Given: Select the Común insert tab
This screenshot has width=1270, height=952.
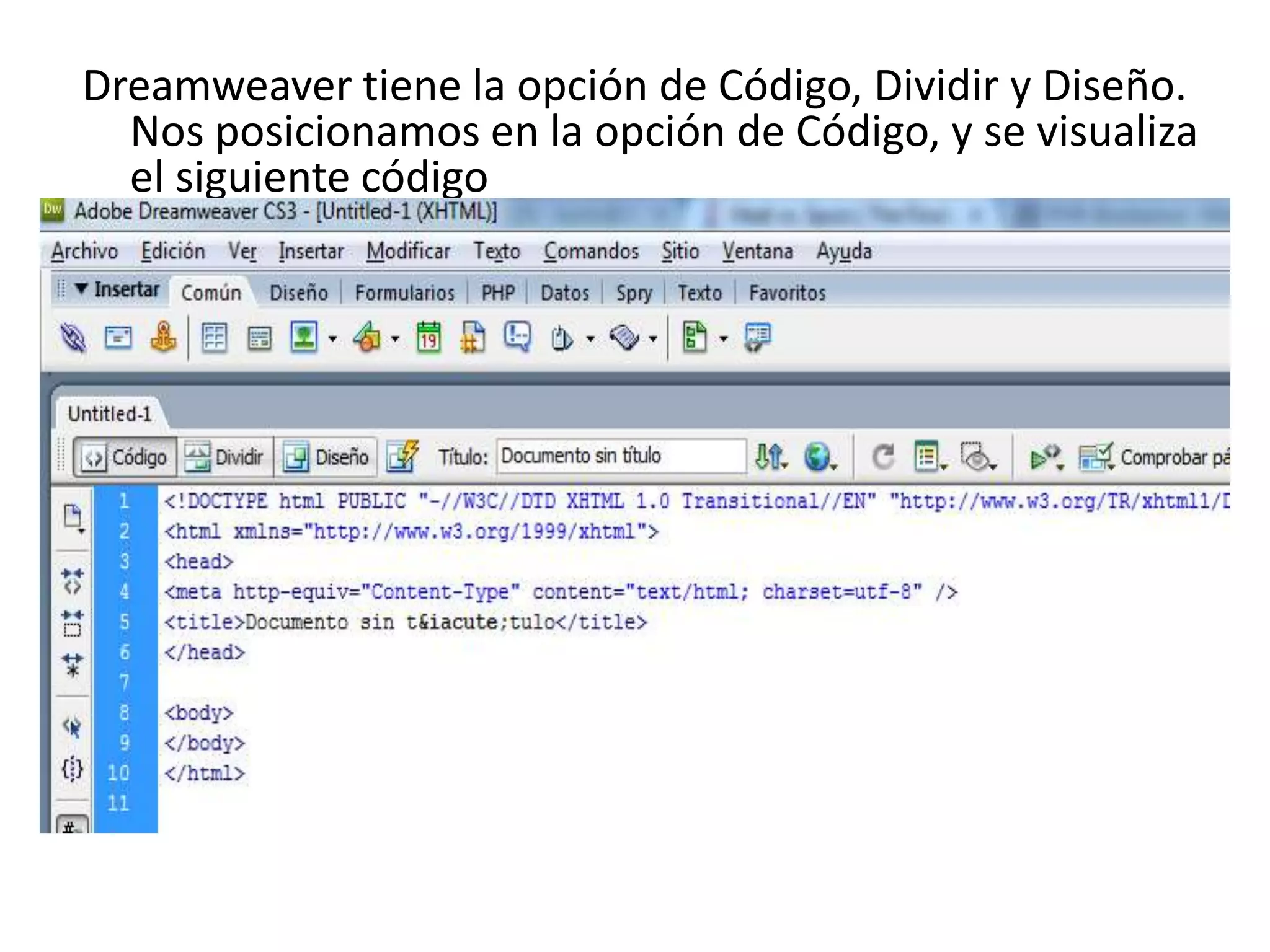Looking at the screenshot, I should [x=211, y=293].
